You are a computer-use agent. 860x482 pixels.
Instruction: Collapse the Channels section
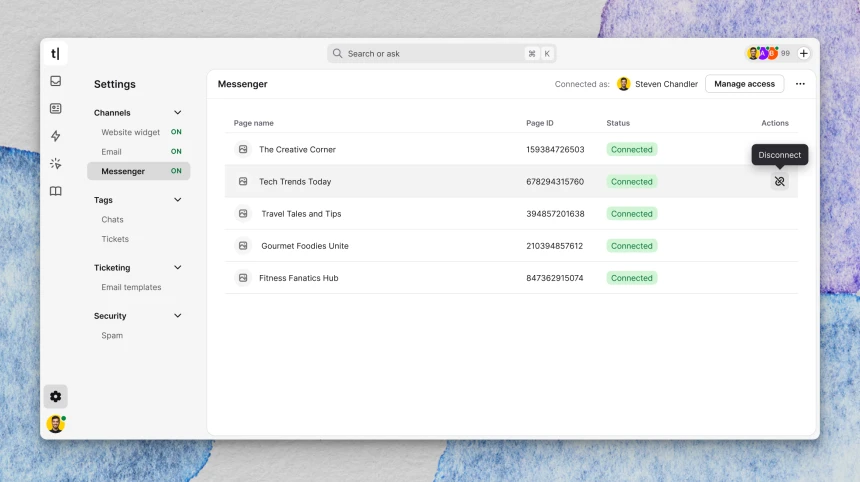tap(178, 112)
